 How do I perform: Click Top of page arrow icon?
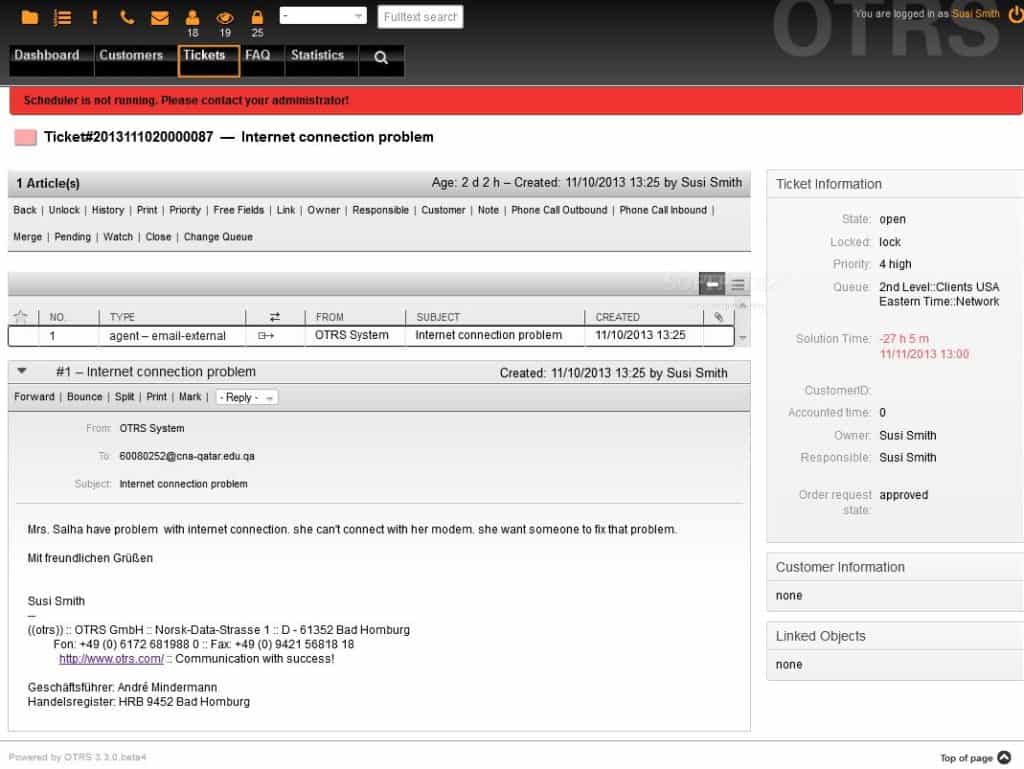tap(1004, 757)
